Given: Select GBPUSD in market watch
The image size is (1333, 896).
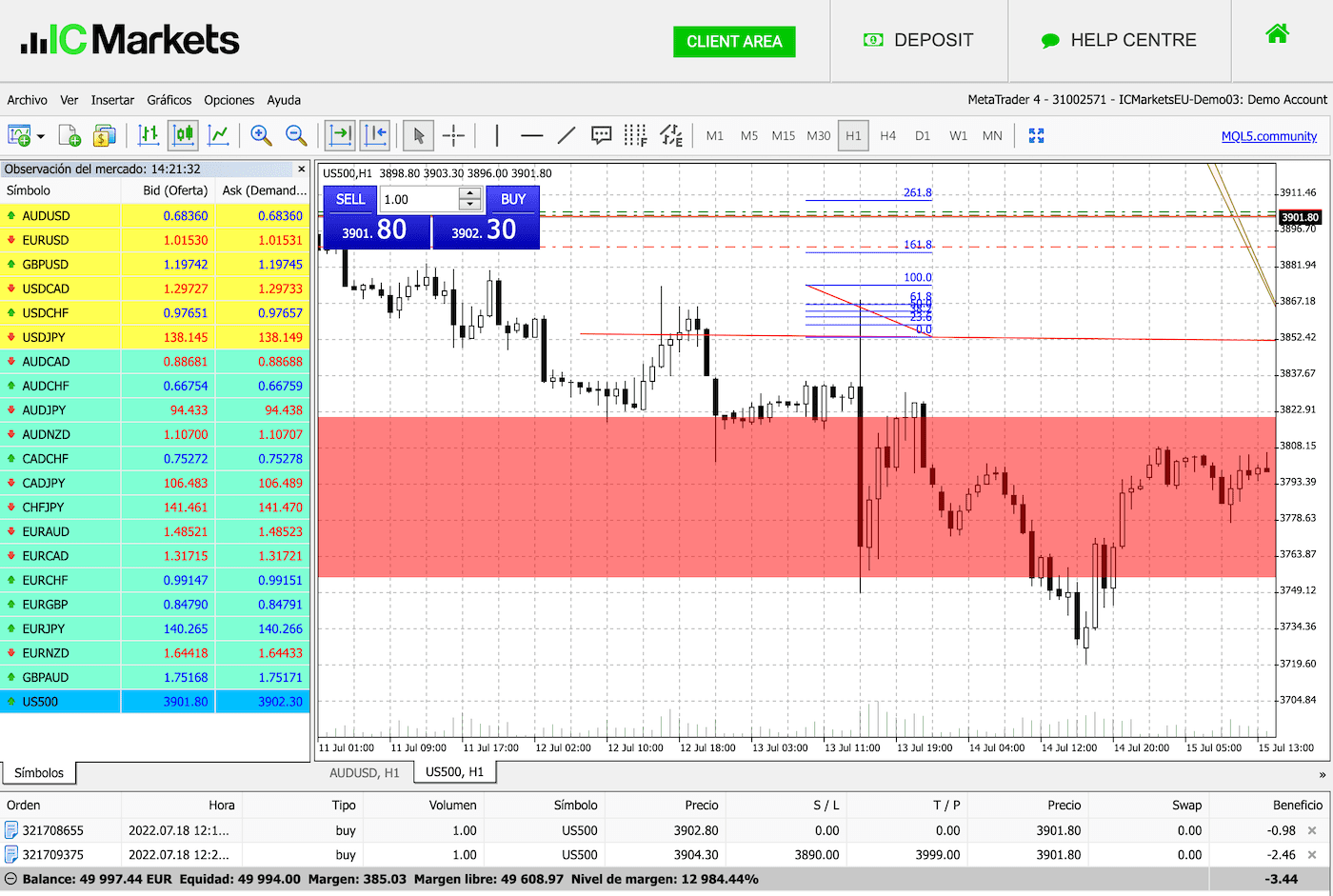Looking at the screenshot, I should [x=155, y=265].
